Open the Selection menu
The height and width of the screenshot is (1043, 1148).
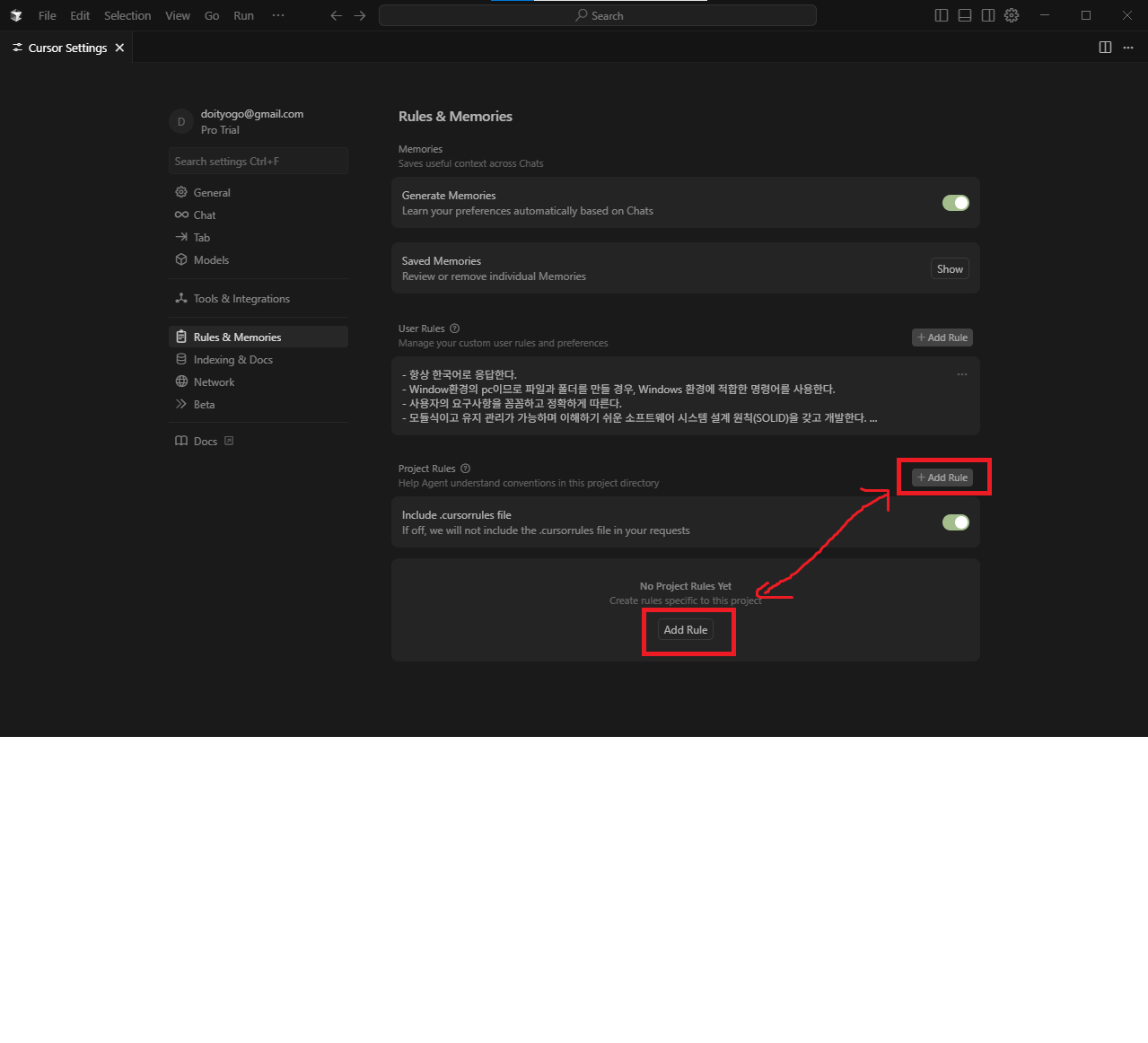click(127, 15)
